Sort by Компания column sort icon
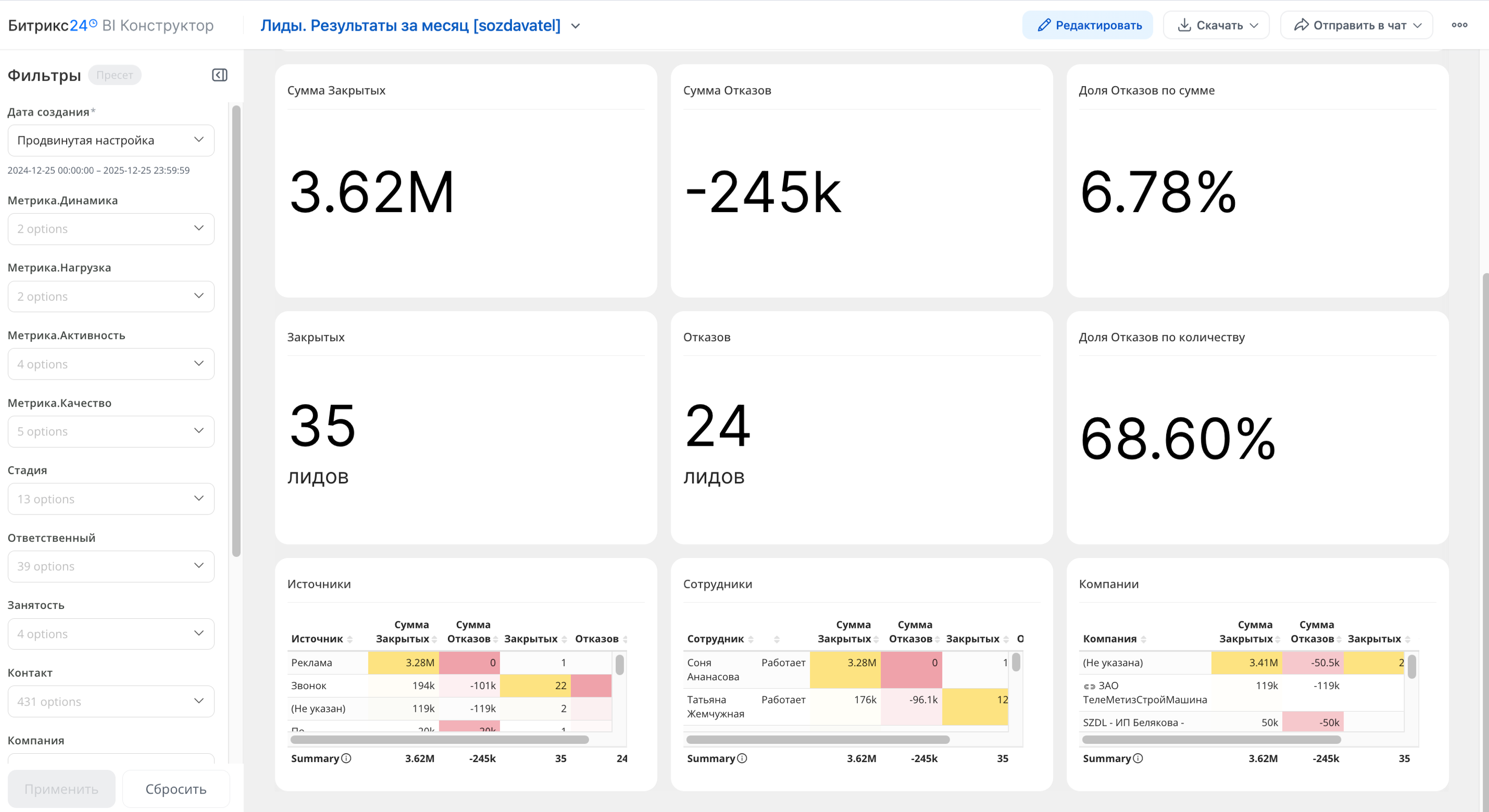Image resolution: width=1489 pixels, height=812 pixels. click(1144, 639)
